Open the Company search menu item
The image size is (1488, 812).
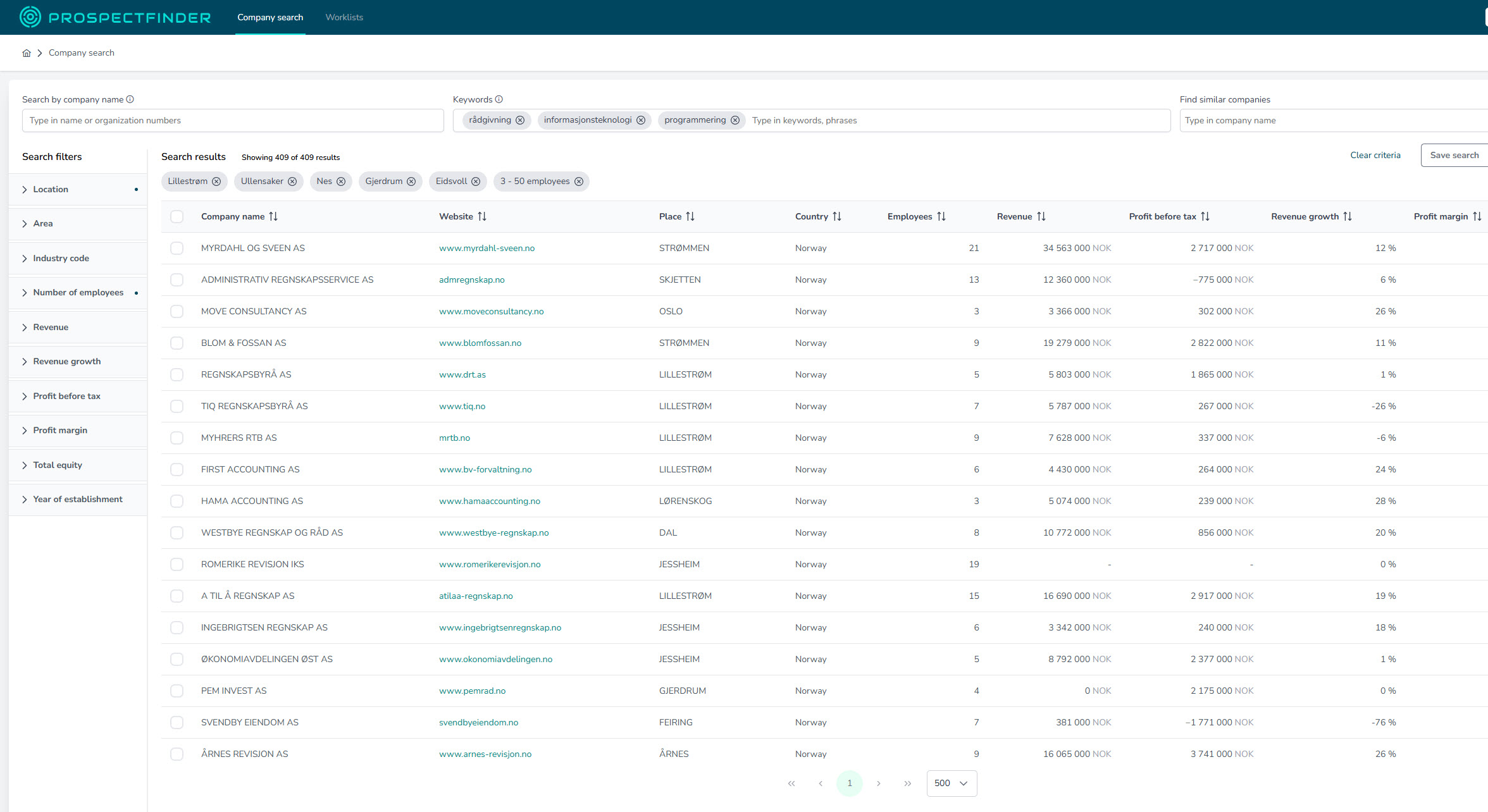270,17
